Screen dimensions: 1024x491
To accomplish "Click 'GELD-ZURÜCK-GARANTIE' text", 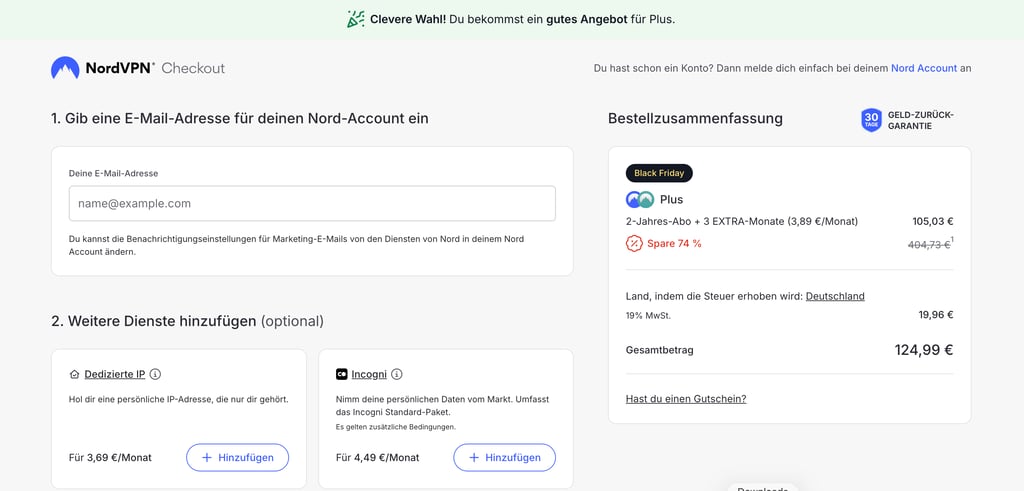I will pos(920,121).
